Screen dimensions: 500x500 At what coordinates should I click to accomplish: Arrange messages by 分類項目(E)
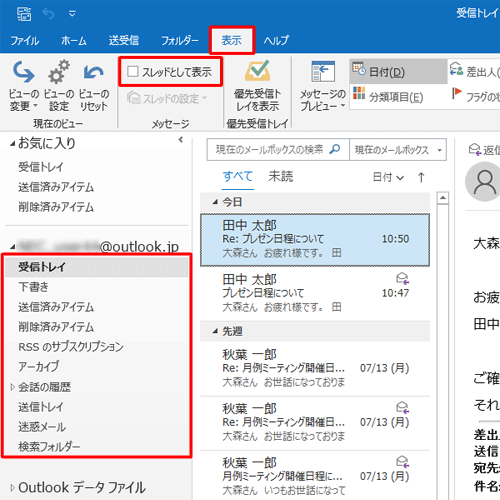(388, 97)
